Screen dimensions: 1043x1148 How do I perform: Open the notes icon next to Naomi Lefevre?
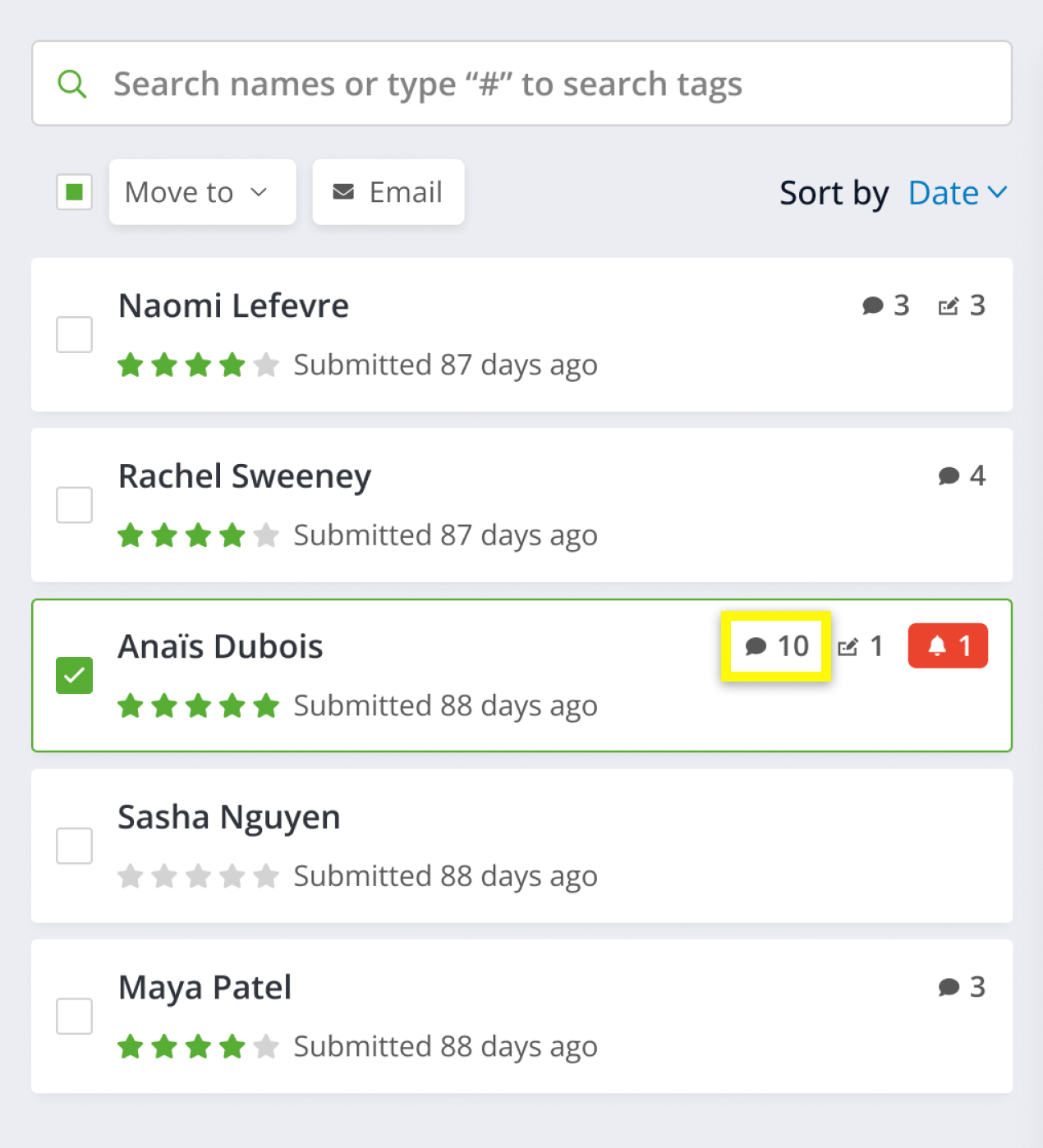950,305
